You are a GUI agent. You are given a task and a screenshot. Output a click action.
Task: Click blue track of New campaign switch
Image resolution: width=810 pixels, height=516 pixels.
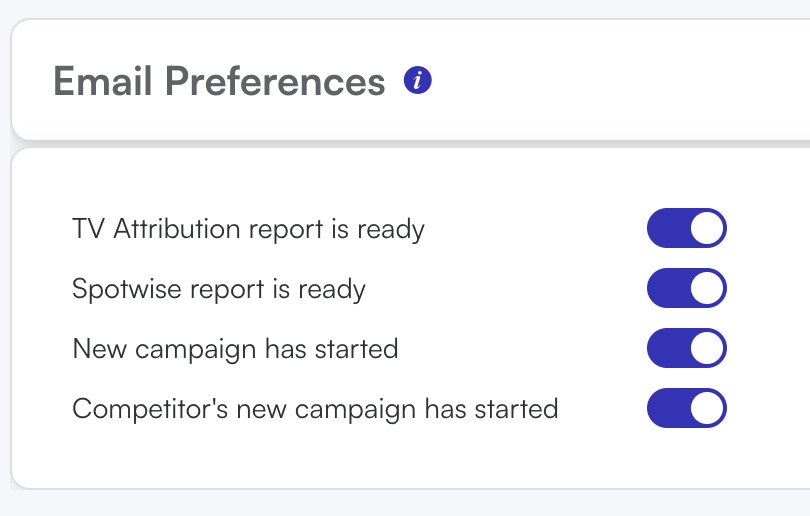[667, 348]
